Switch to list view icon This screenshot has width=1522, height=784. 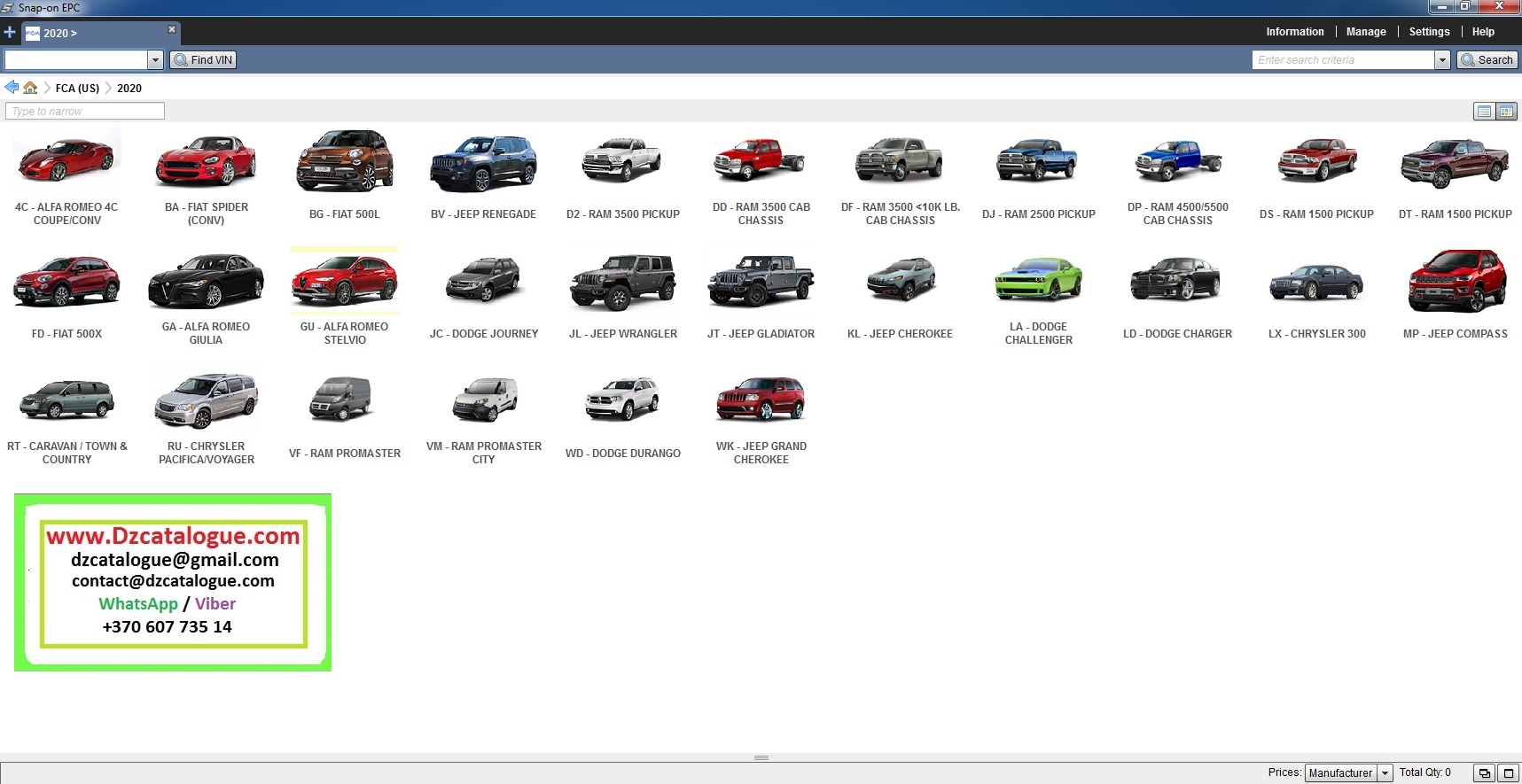(1483, 112)
